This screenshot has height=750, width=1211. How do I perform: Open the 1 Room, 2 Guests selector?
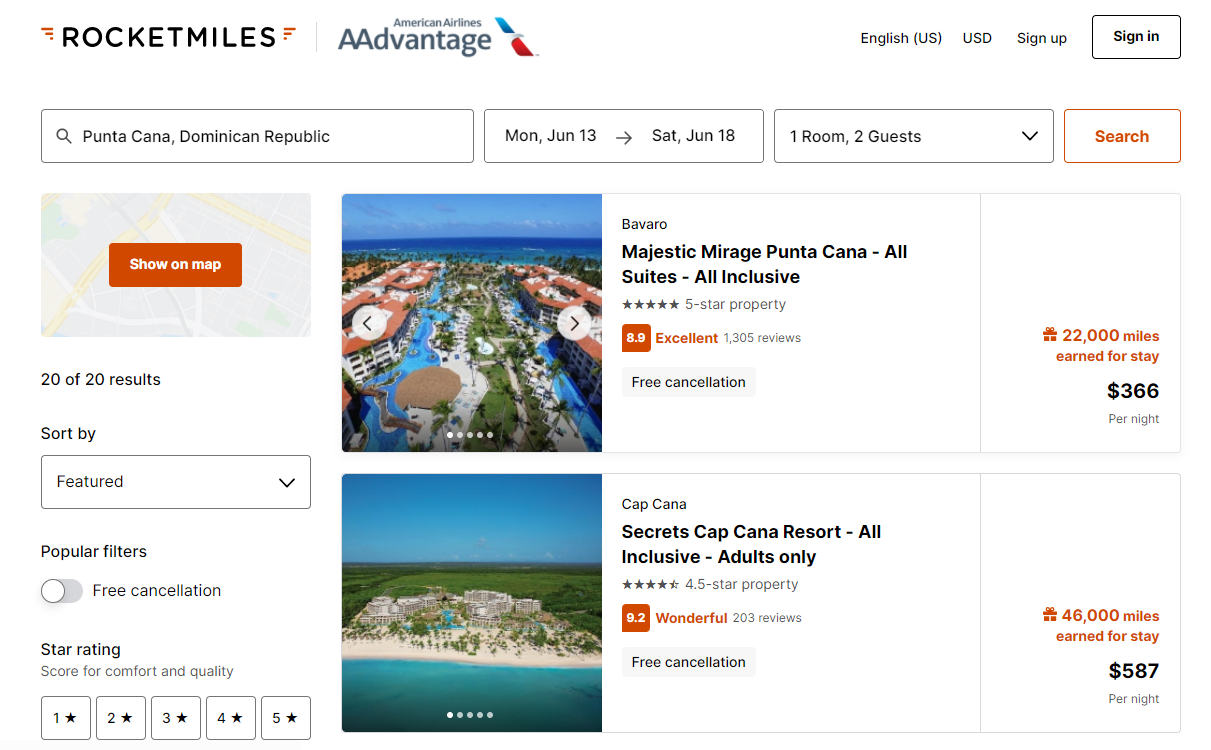913,136
